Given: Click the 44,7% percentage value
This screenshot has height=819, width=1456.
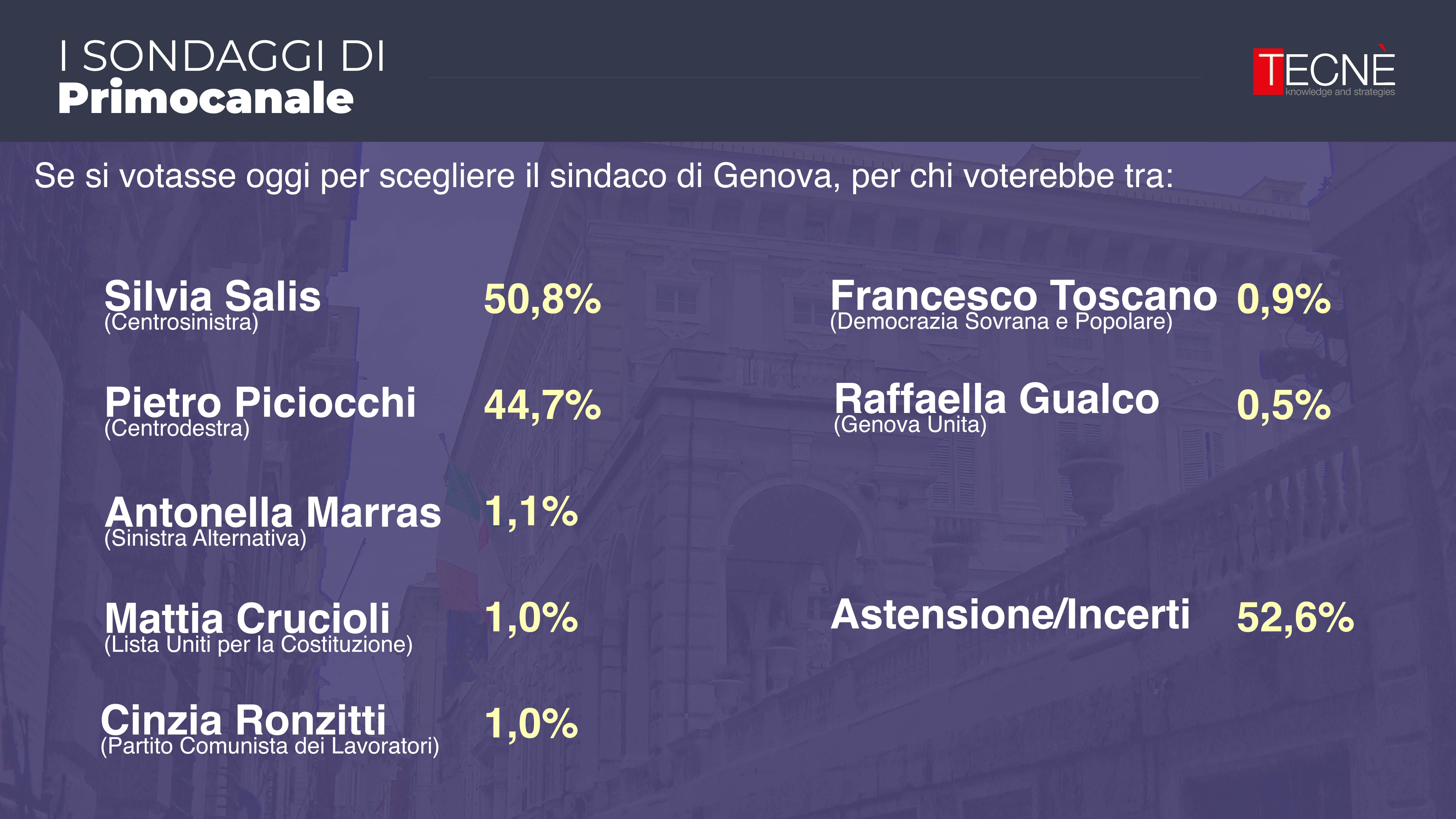Looking at the screenshot, I should pos(542,405).
